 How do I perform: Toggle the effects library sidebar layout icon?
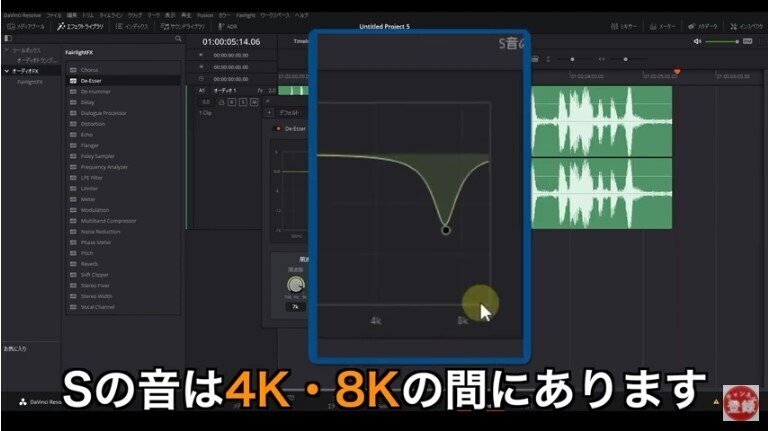click(x=8, y=38)
